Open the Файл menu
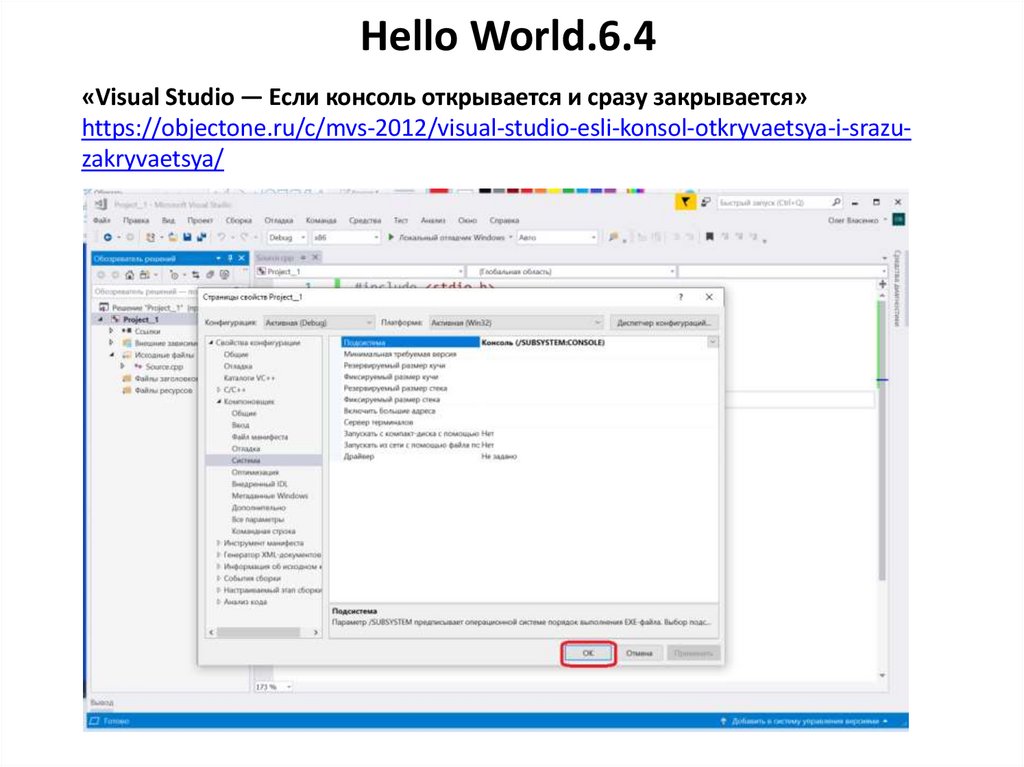 [101, 220]
